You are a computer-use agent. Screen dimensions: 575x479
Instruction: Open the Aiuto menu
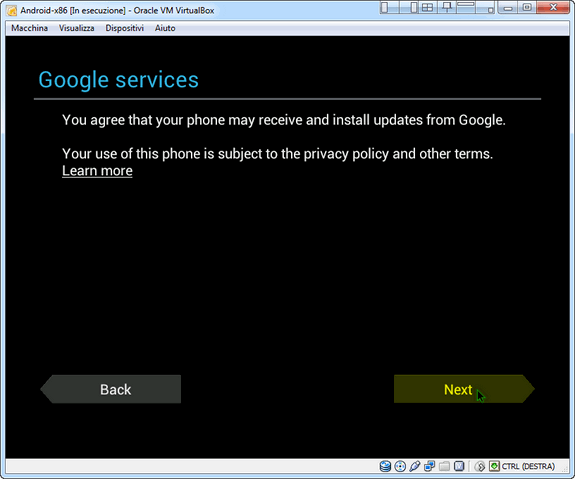click(165, 28)
